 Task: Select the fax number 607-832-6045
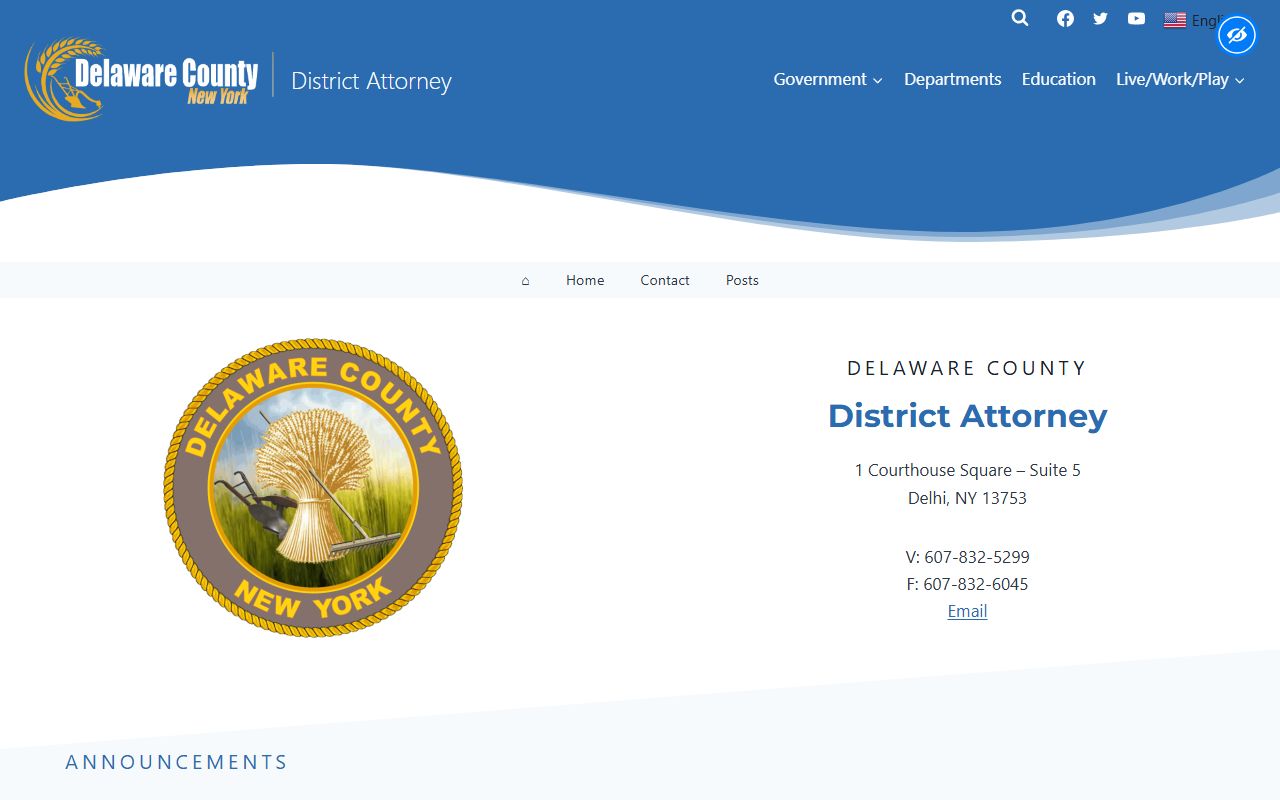tap(975, 584)
